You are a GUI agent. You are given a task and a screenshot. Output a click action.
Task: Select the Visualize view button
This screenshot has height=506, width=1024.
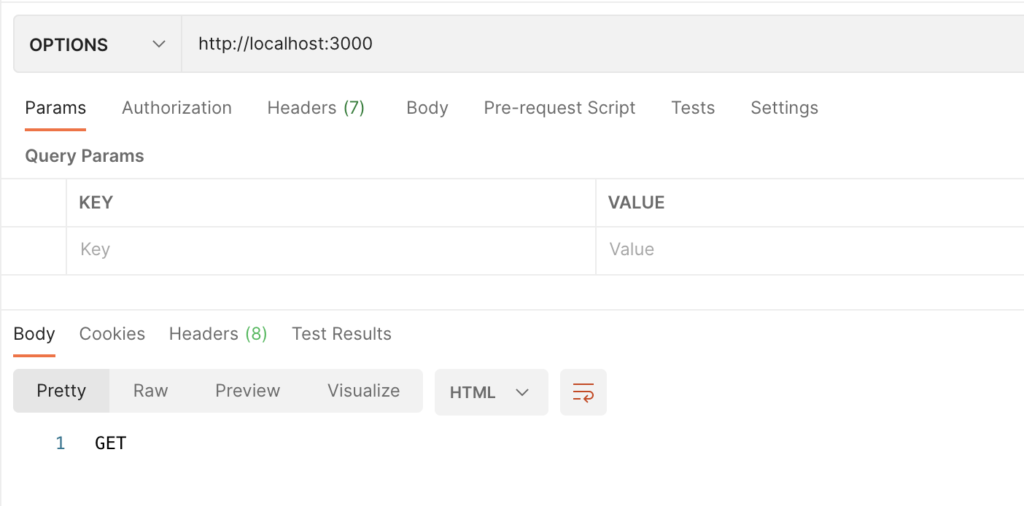pos(364,391)
